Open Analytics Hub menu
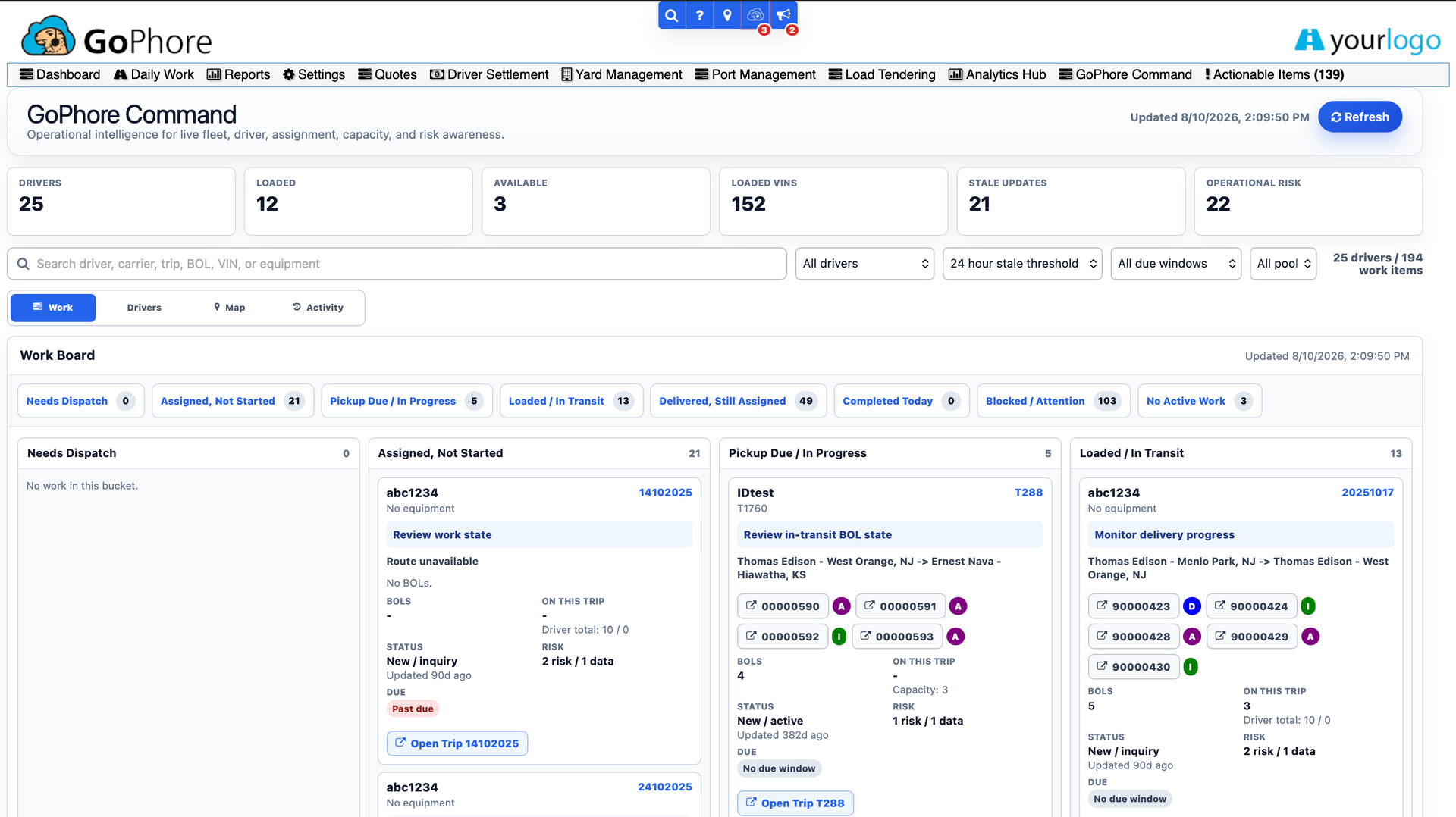The height and width of the screenshot is (817, 1456). [x=997, y=74]
